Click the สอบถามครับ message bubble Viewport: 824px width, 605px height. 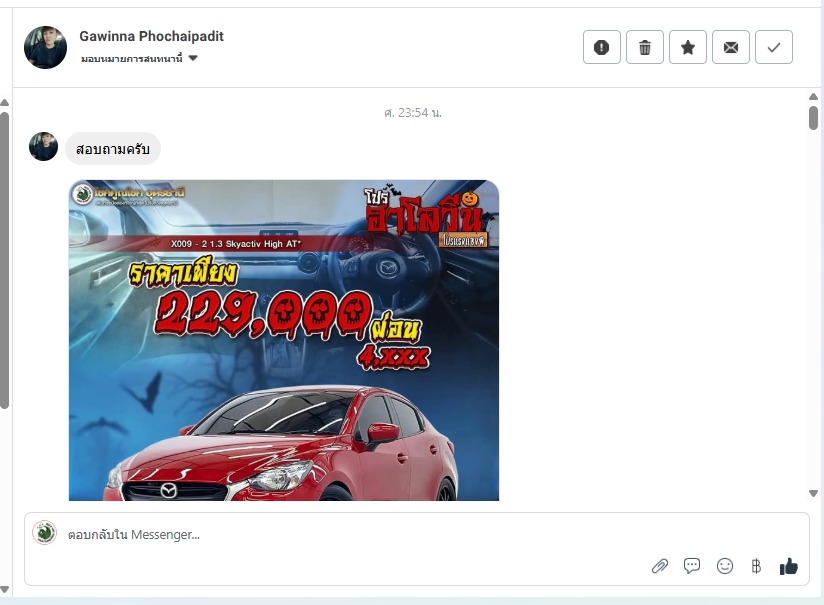[x=112, y=149]
